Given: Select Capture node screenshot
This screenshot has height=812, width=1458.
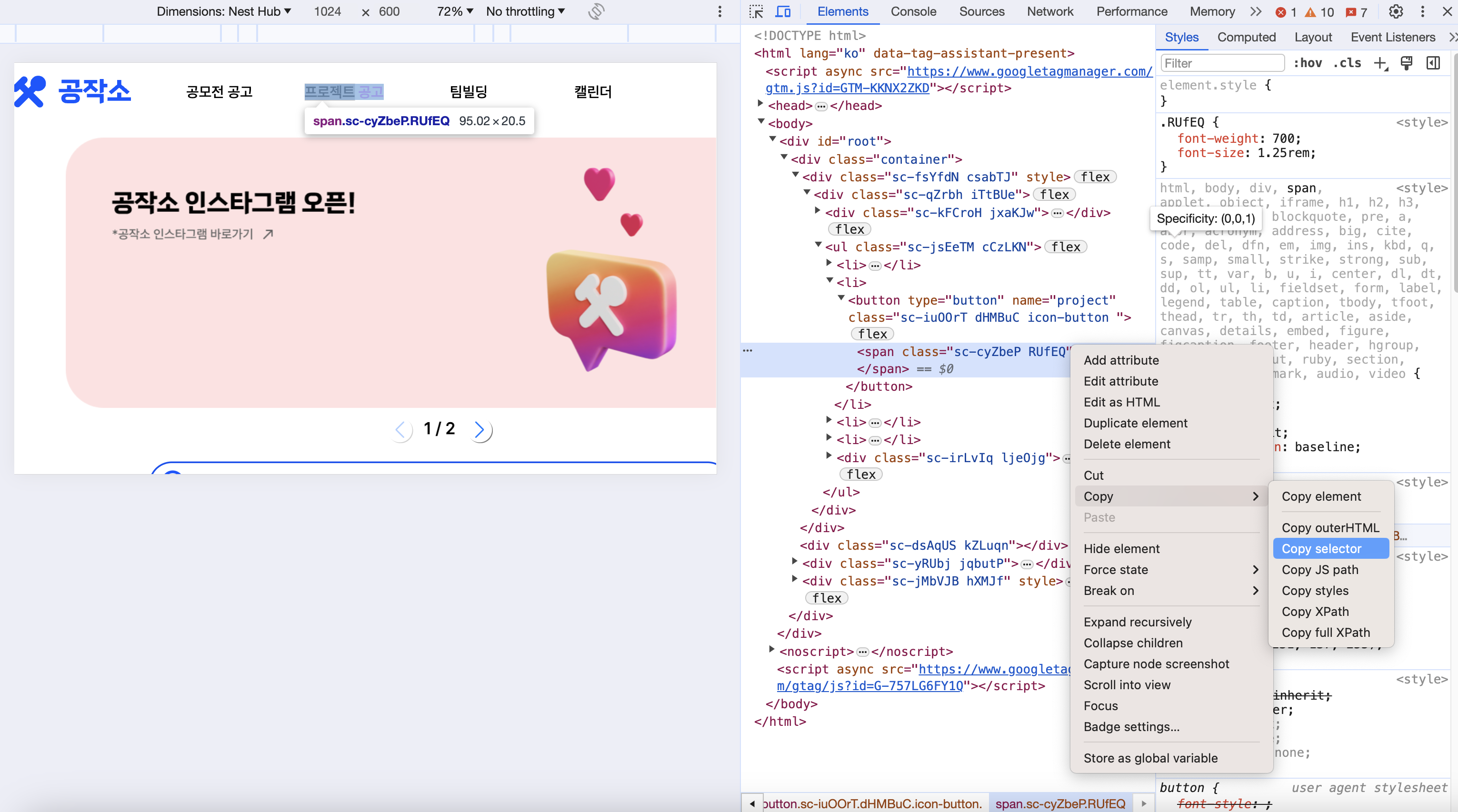Looking at the screenshot, I should [x=1172, y=664].
